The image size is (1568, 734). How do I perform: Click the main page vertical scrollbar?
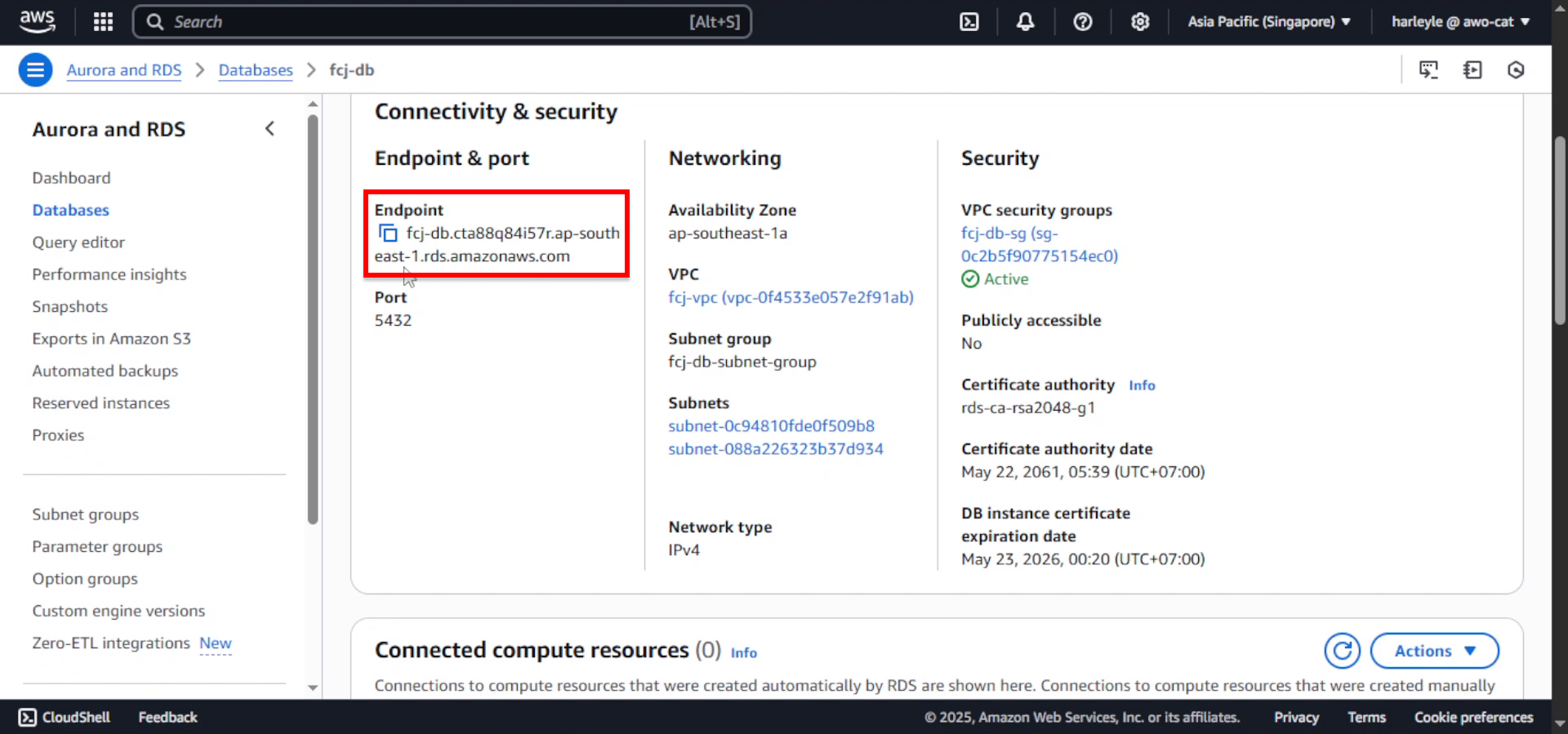pyautogui.click(x=1560, y=231)
